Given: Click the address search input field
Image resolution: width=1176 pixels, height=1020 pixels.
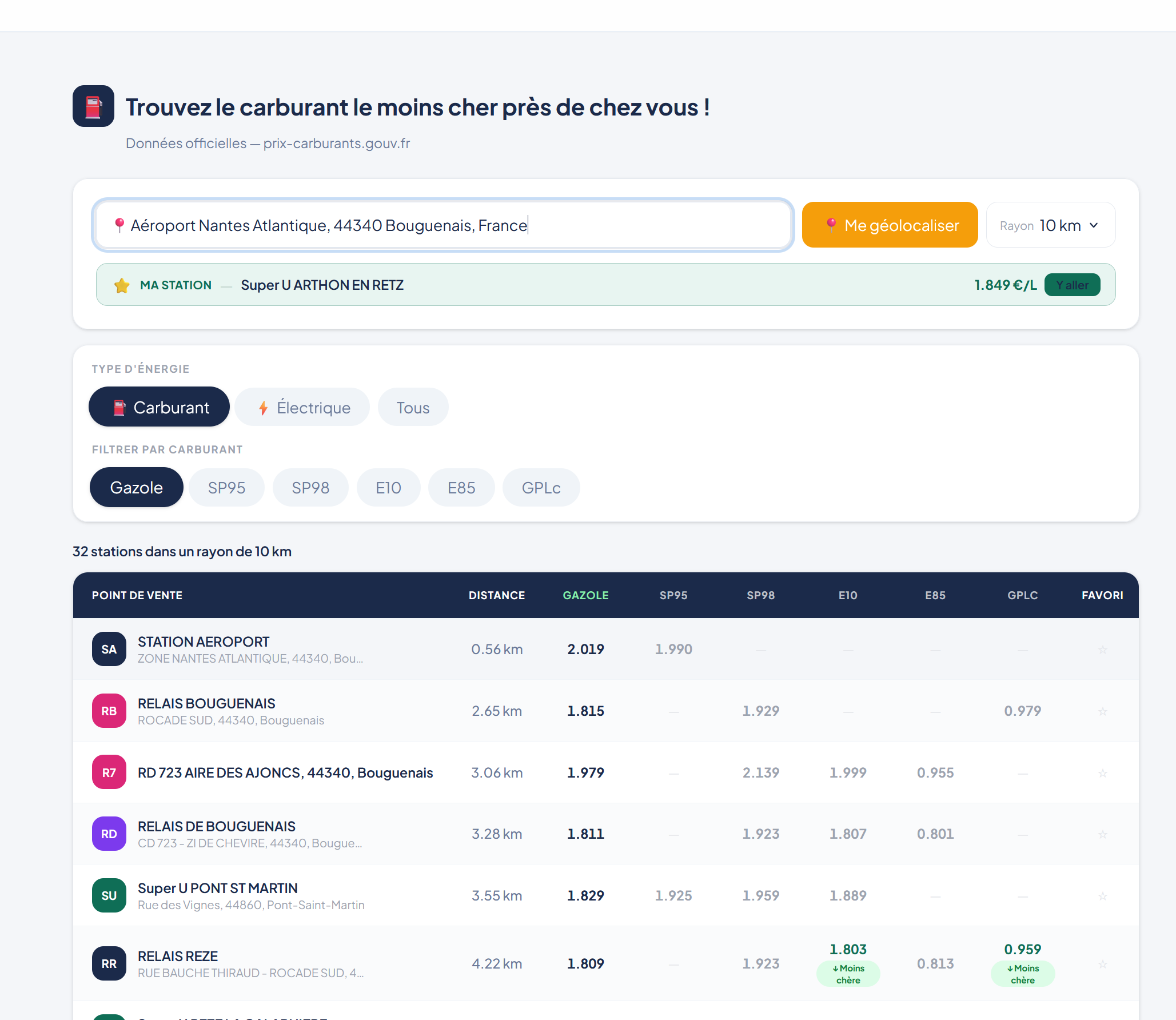Looking at the screenshot, I should click(x=443, y=225).
